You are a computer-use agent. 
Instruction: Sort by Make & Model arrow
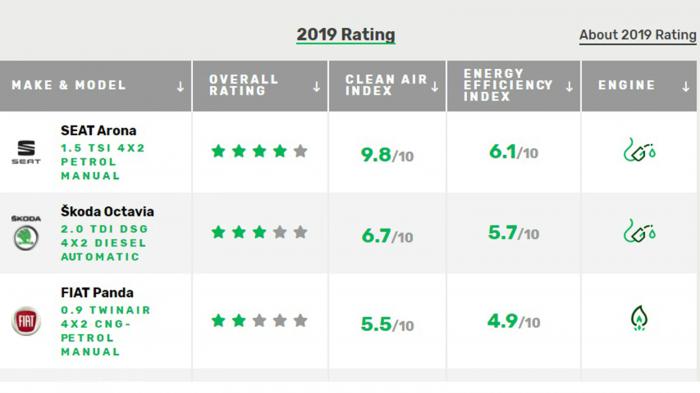pyautogui.click(x=180, y=87)
